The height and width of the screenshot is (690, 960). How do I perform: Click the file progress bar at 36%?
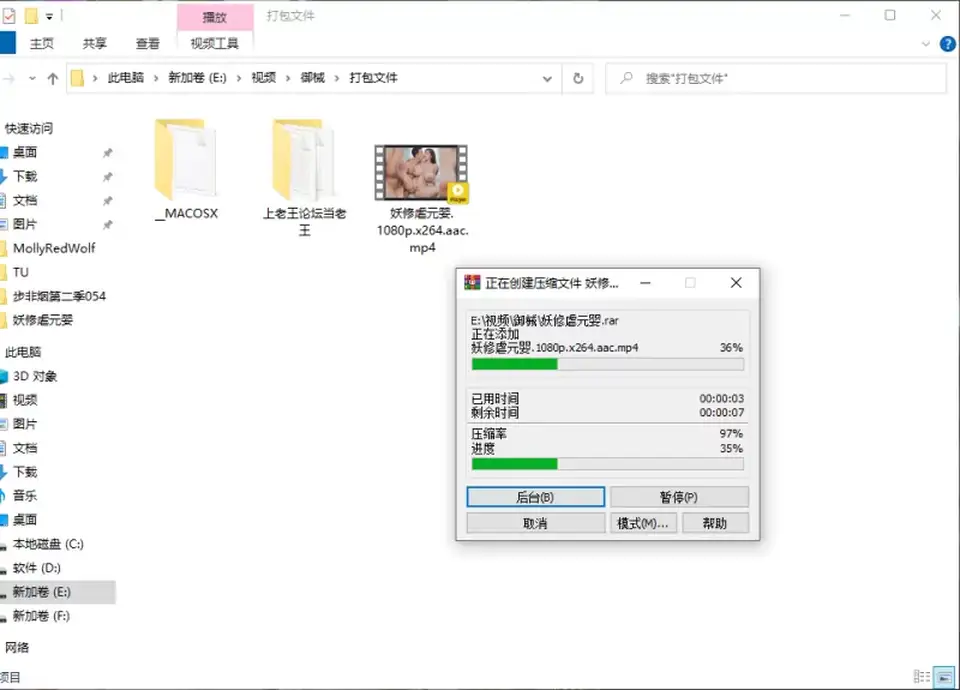point(608,364)
